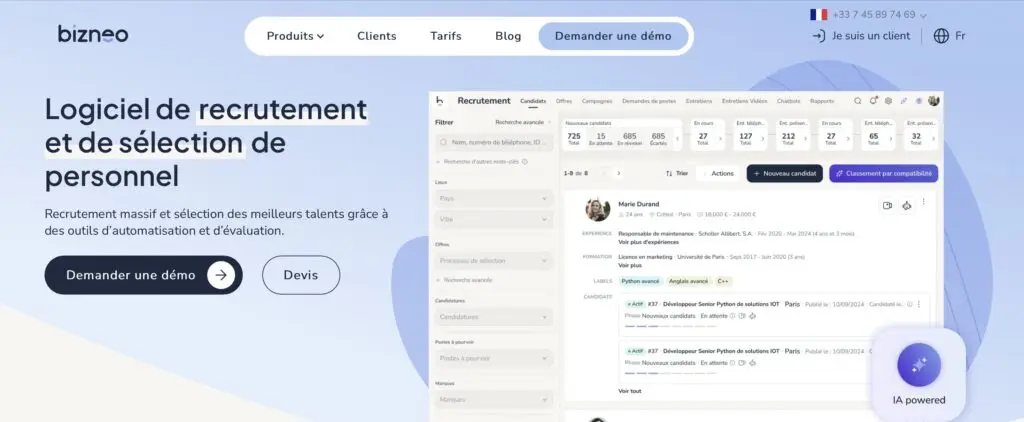
Task: Click the AI assistant icon on Marie Durand's card
Action: click(x=906, y=205)
